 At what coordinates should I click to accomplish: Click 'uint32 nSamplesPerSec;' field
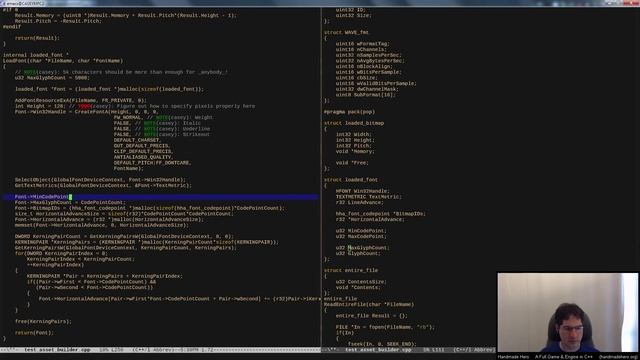[369, 55]
